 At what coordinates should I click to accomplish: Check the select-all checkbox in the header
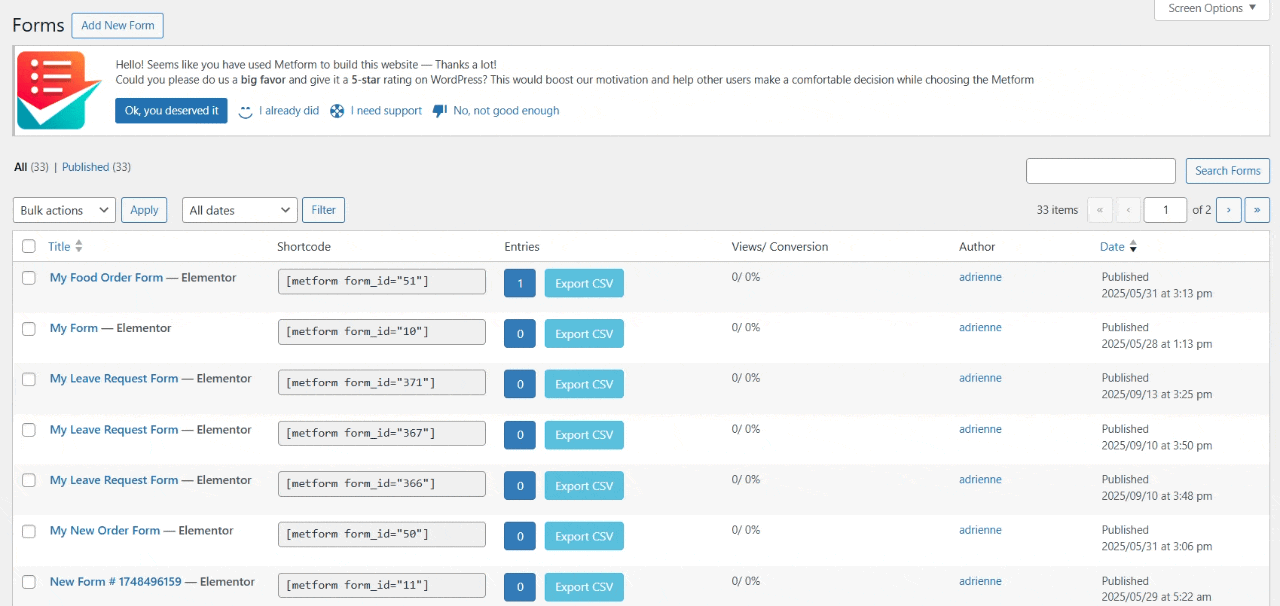(28, 246)
